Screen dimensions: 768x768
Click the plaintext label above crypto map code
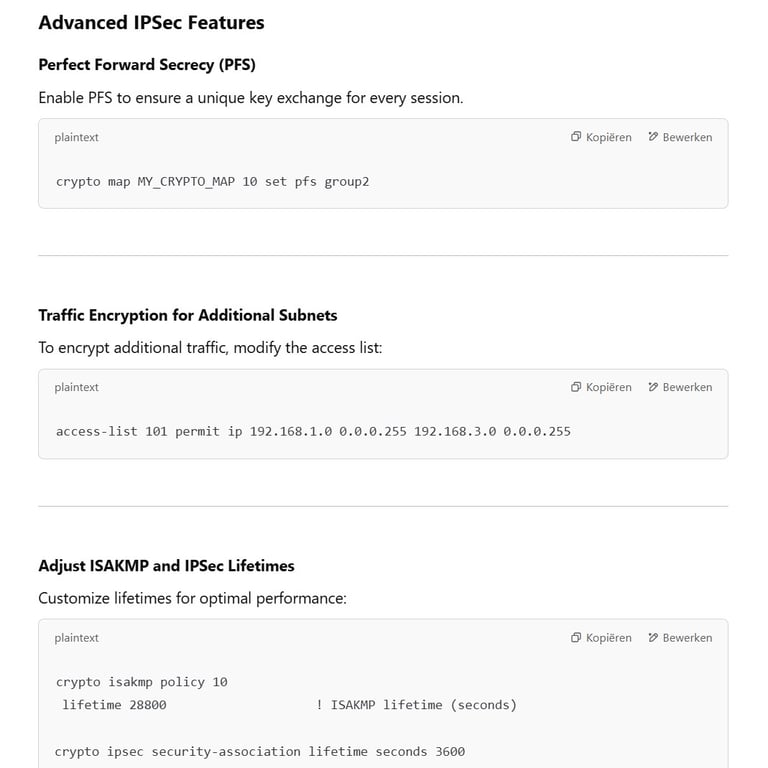[76, 138]
